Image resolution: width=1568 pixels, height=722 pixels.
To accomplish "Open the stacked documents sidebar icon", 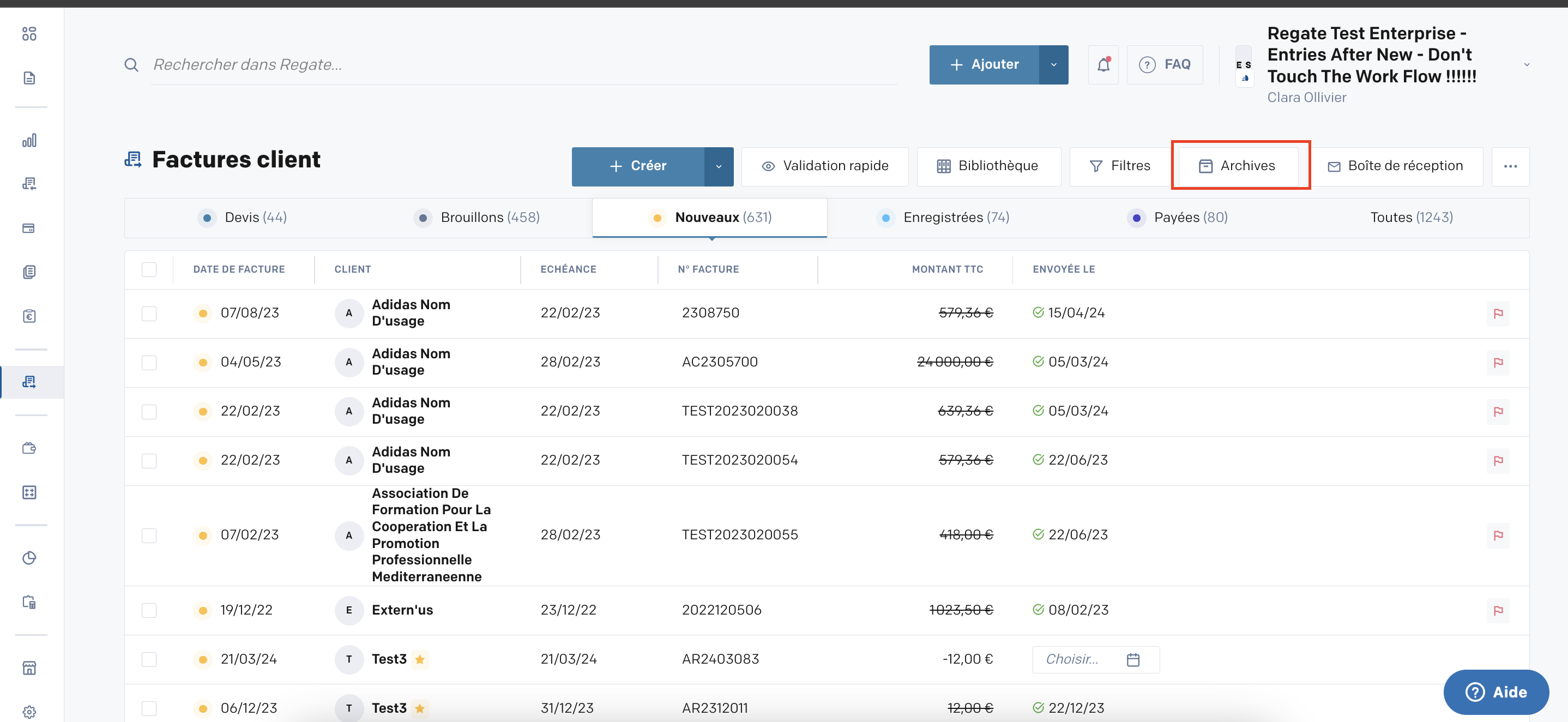I will [29, 272].
